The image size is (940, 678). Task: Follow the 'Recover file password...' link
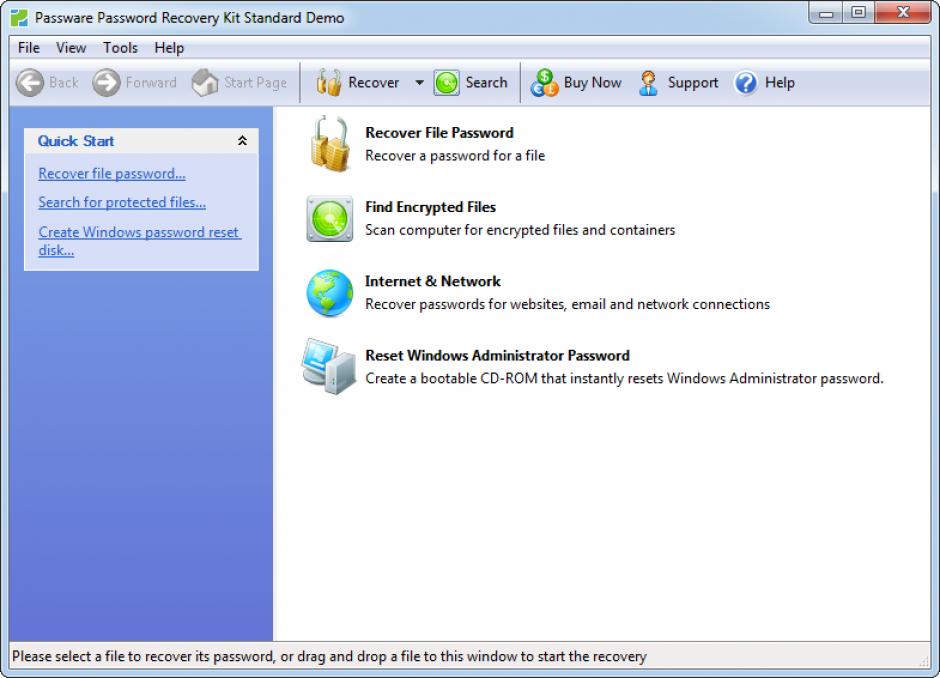(x=112, y=174)
